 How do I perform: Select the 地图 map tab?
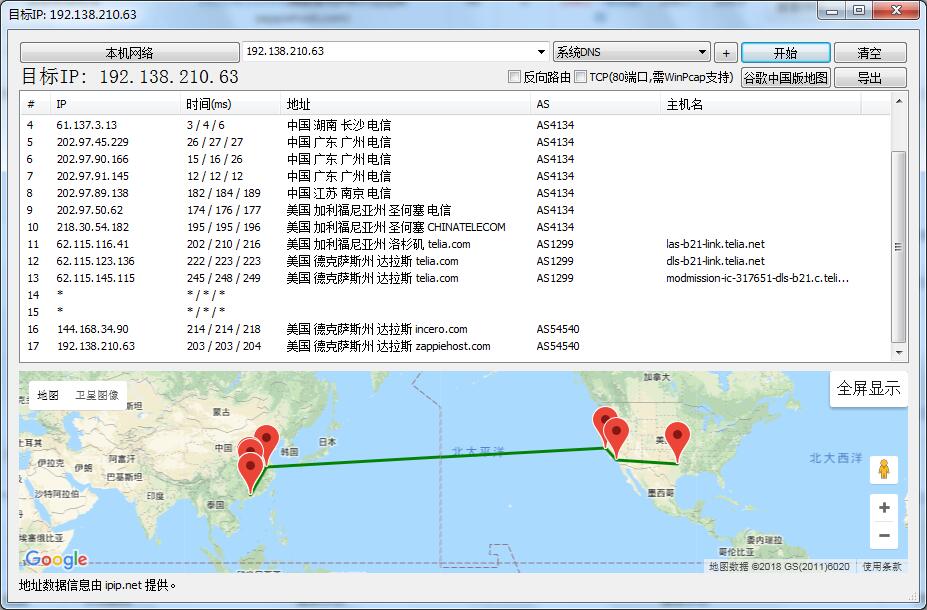click(x=45, y=394)
